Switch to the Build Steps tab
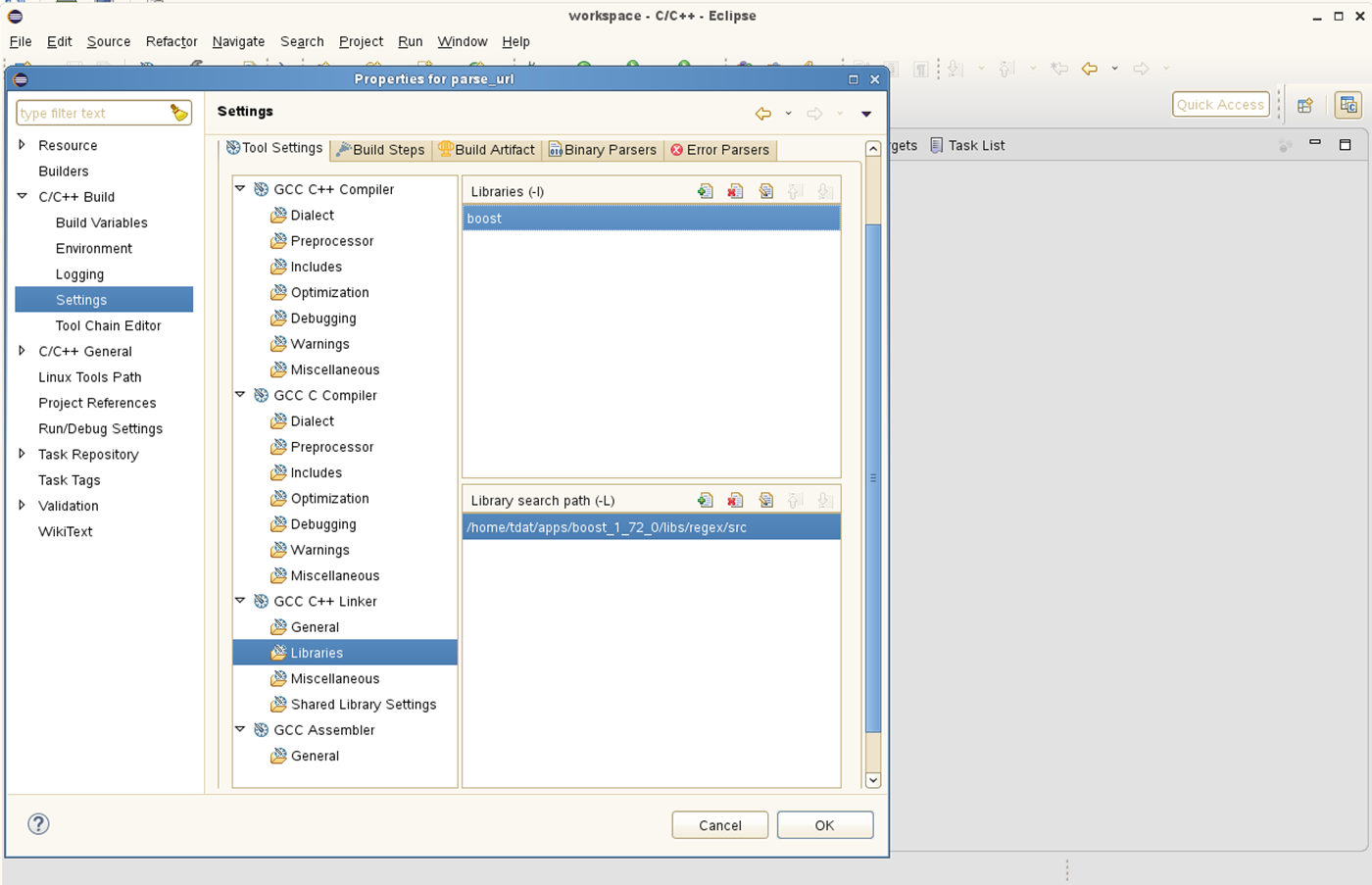 pyautogui.click(x=380, y=150)
